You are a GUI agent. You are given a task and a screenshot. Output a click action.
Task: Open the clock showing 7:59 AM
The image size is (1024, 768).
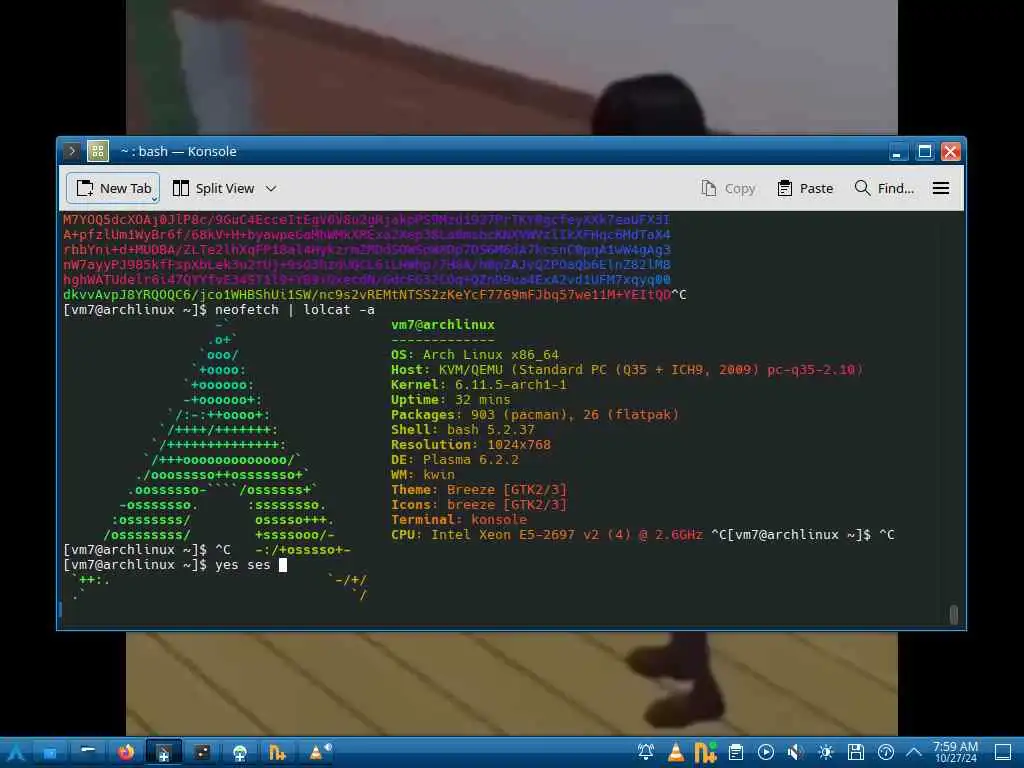955,752
